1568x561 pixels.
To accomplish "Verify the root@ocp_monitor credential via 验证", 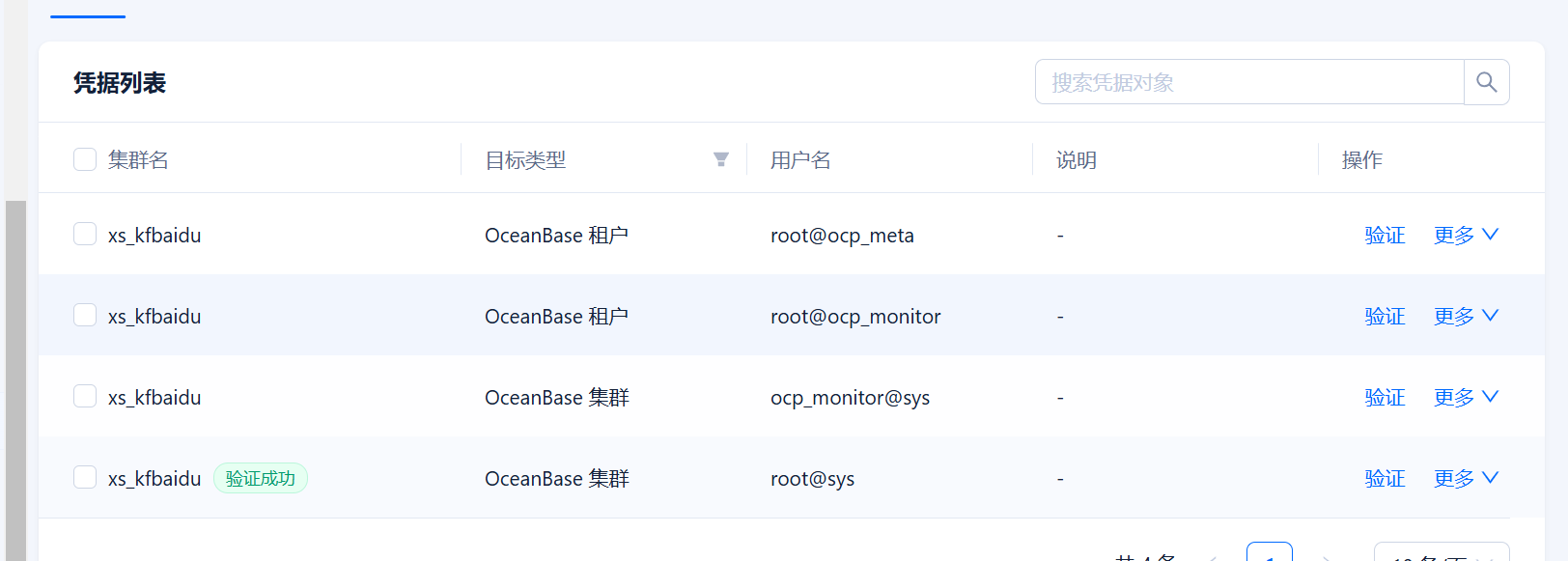I will 1385,316.
